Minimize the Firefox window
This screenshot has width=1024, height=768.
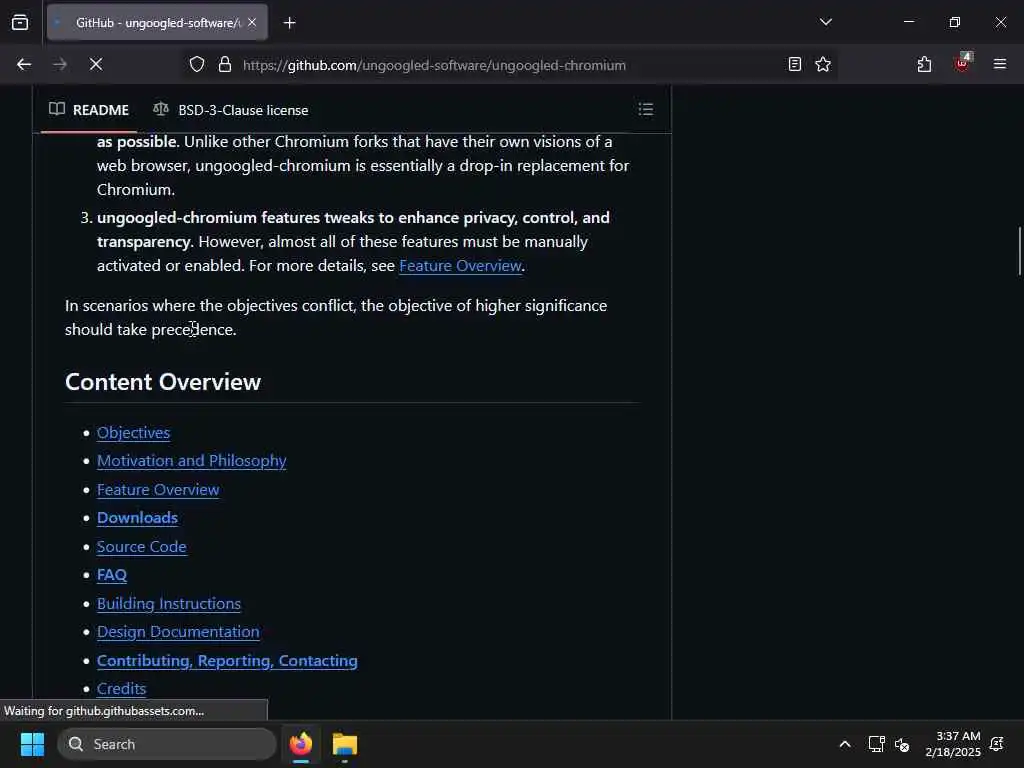[908, 22]
